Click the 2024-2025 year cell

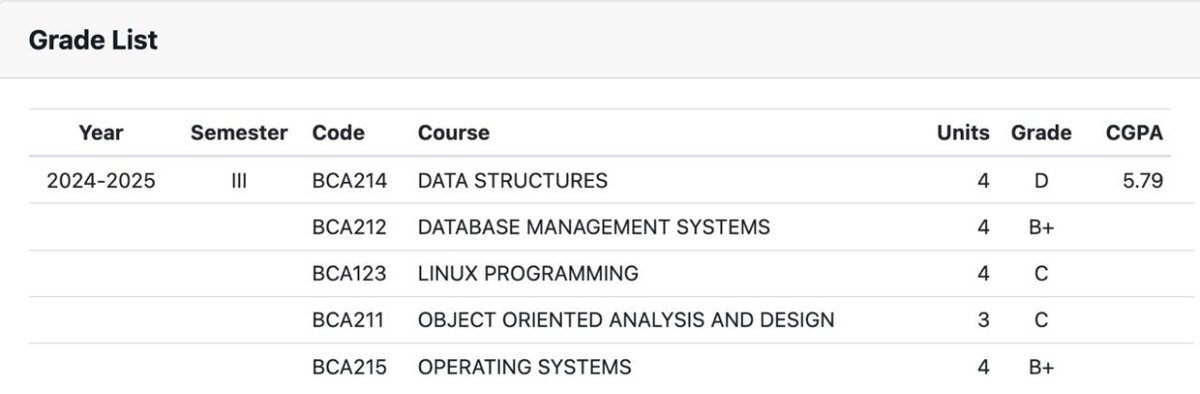[101, 181]
